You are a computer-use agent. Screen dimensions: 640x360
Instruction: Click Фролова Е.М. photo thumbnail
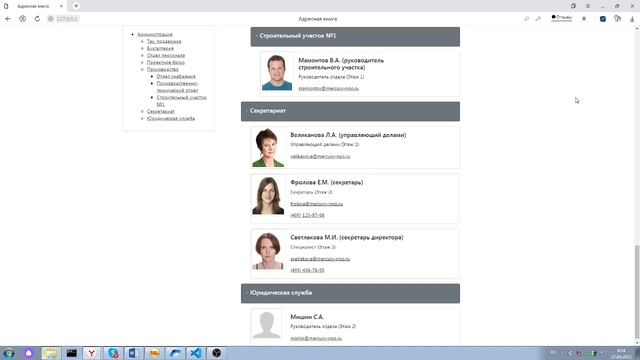pos(268,195)
